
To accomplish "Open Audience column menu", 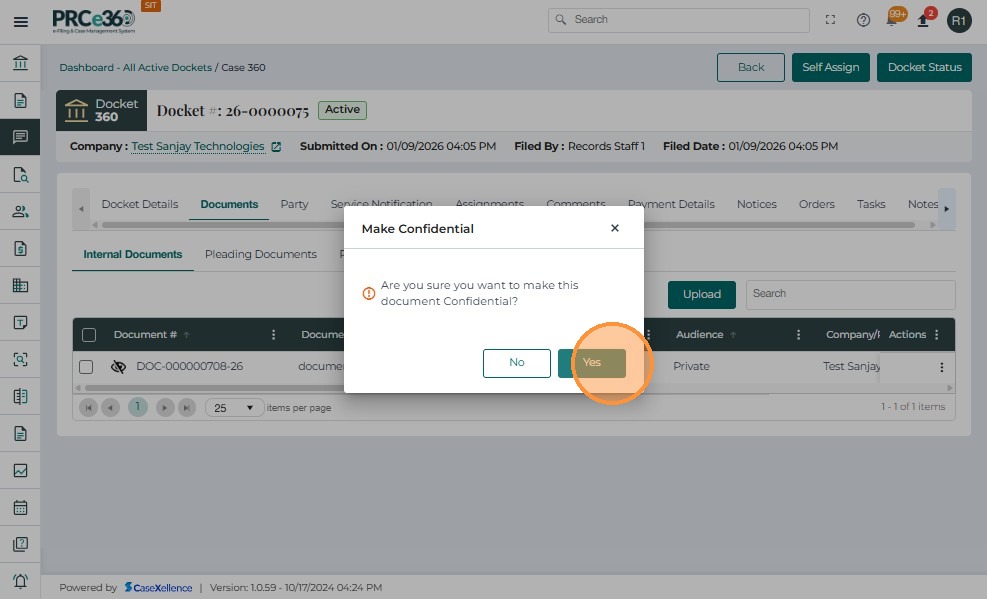I will click(798, 335).
